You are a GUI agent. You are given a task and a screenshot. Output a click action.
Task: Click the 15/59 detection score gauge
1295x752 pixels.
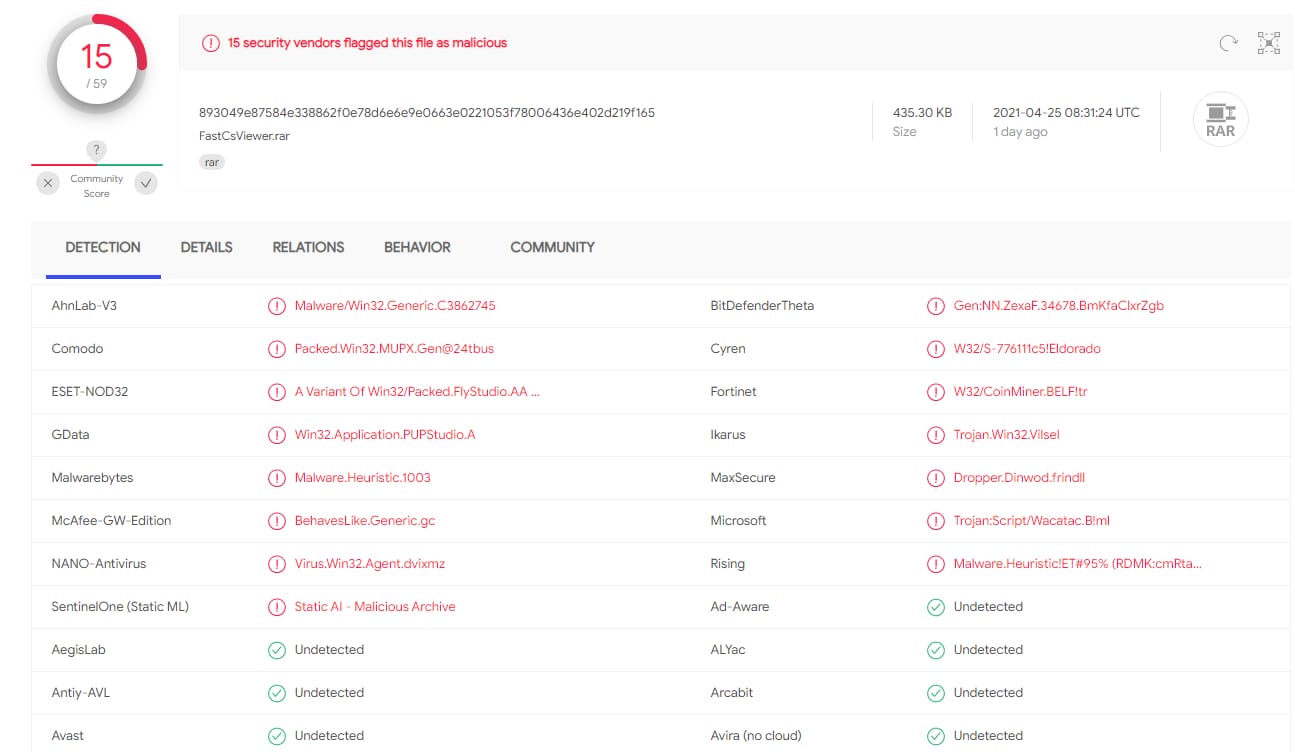(x=96, y=64)
